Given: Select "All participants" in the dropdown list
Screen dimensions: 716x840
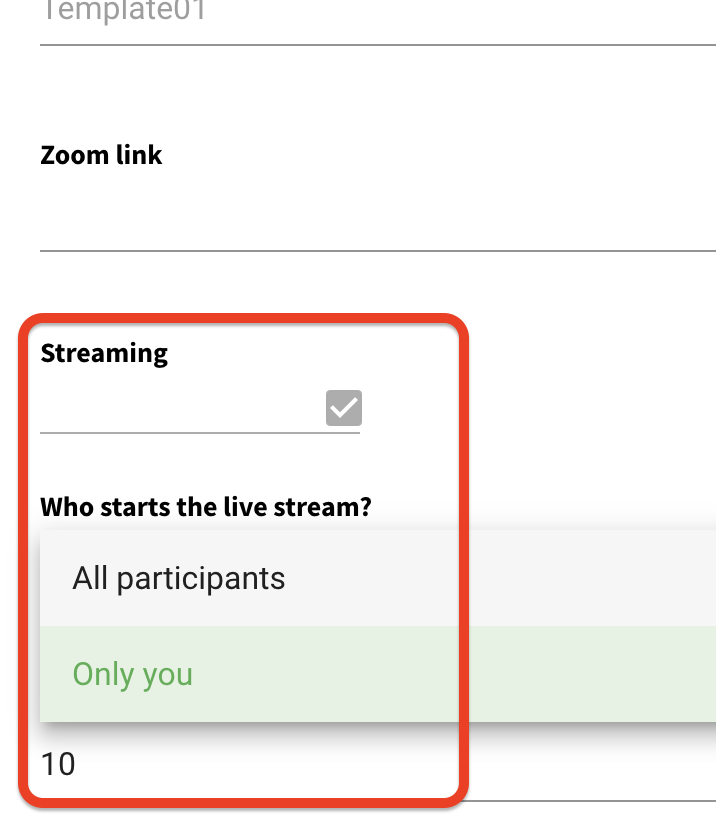Looking at the screenshot, I should (179, 578).
